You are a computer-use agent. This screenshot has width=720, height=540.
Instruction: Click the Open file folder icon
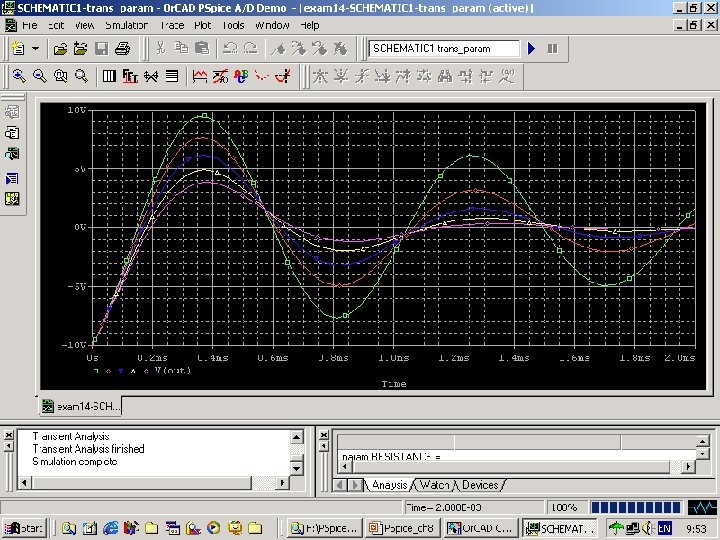pyautogui.click(x=60, y=48)
